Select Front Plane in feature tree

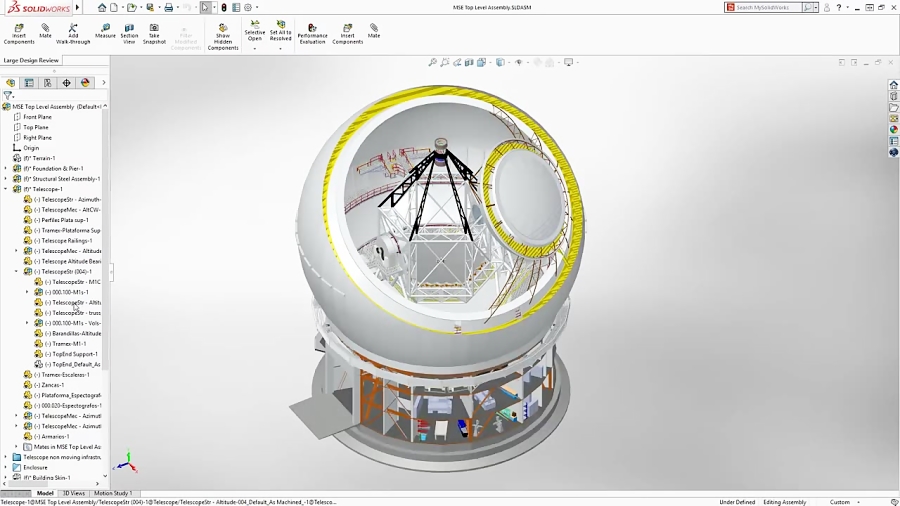click(37, 117)
